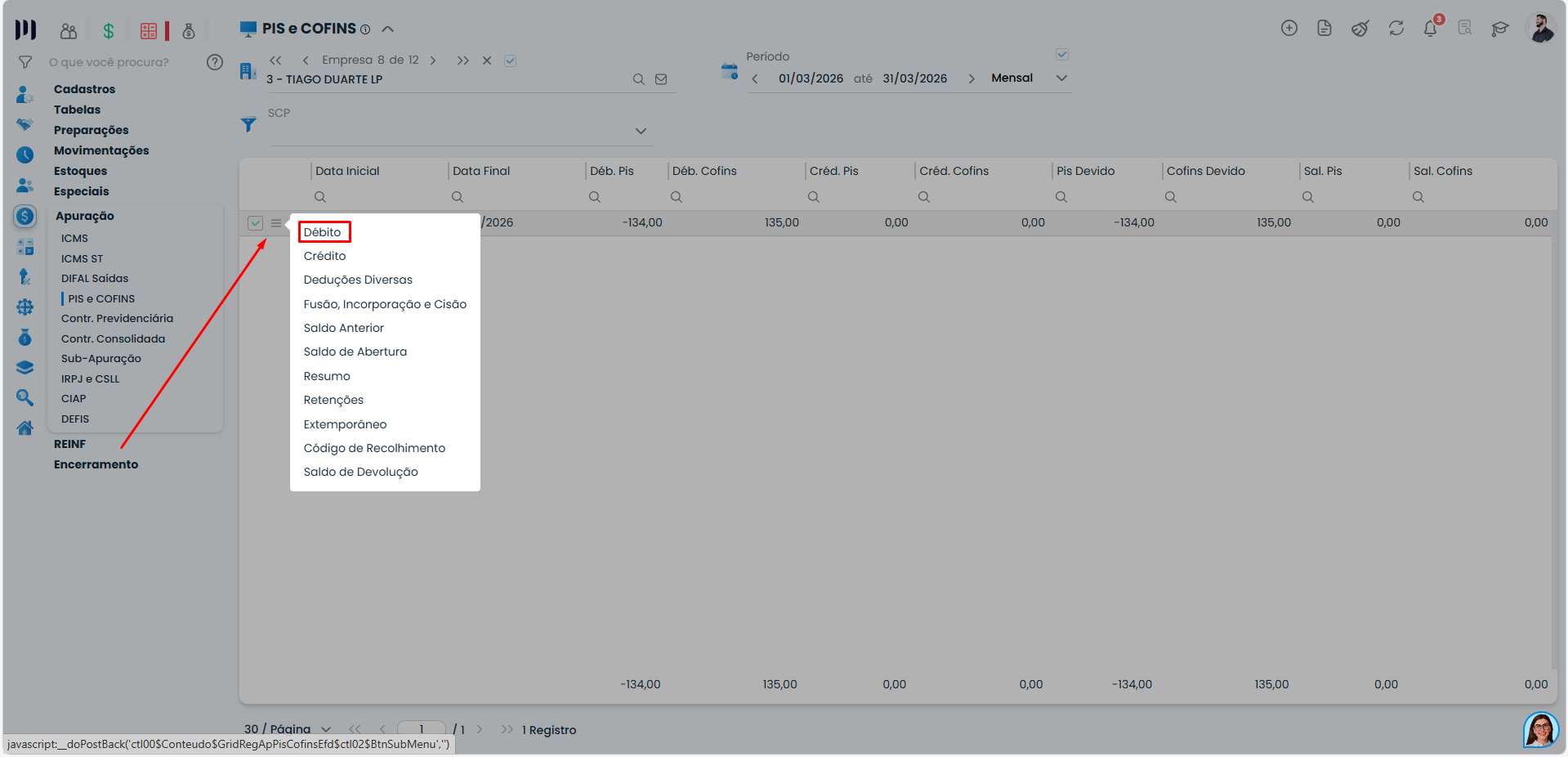Open the green dollar financial module
The width and height of the screenshot is (1568, 757).
point(109,31)
